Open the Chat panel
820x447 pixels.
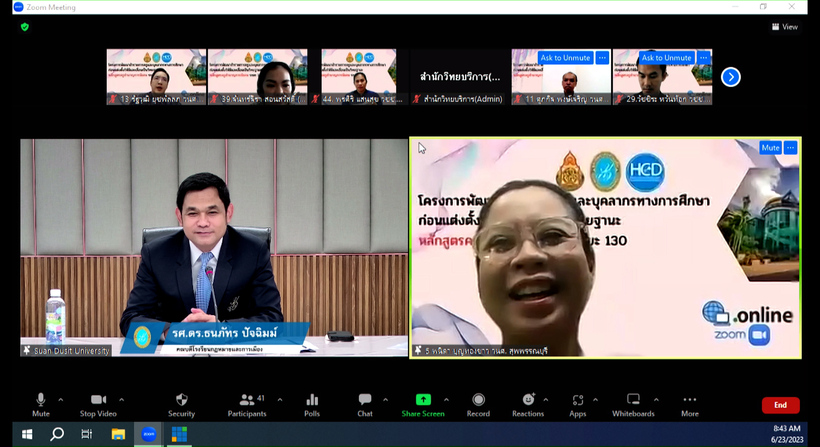365,404
